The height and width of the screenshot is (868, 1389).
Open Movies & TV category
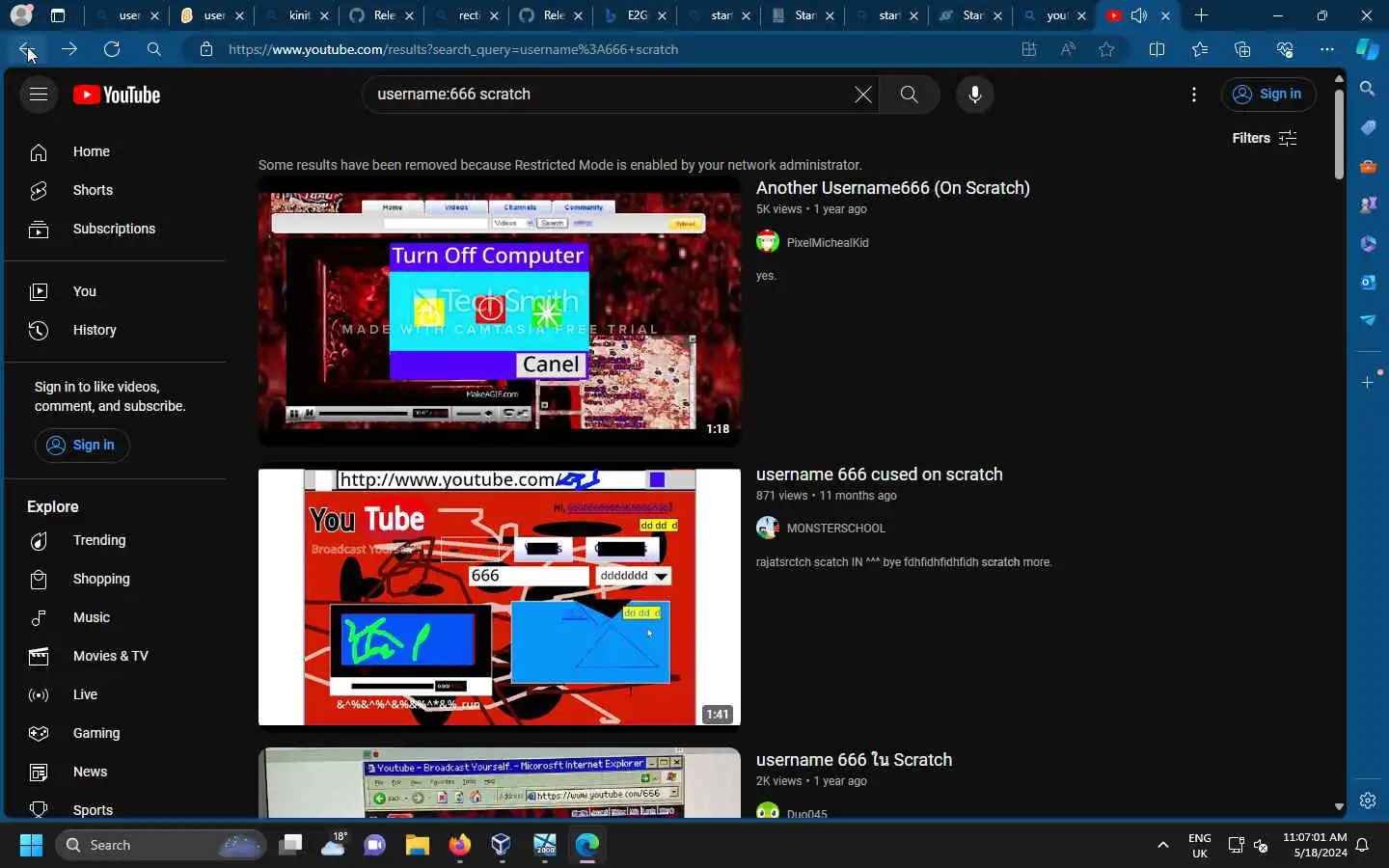tap(116, 656)
